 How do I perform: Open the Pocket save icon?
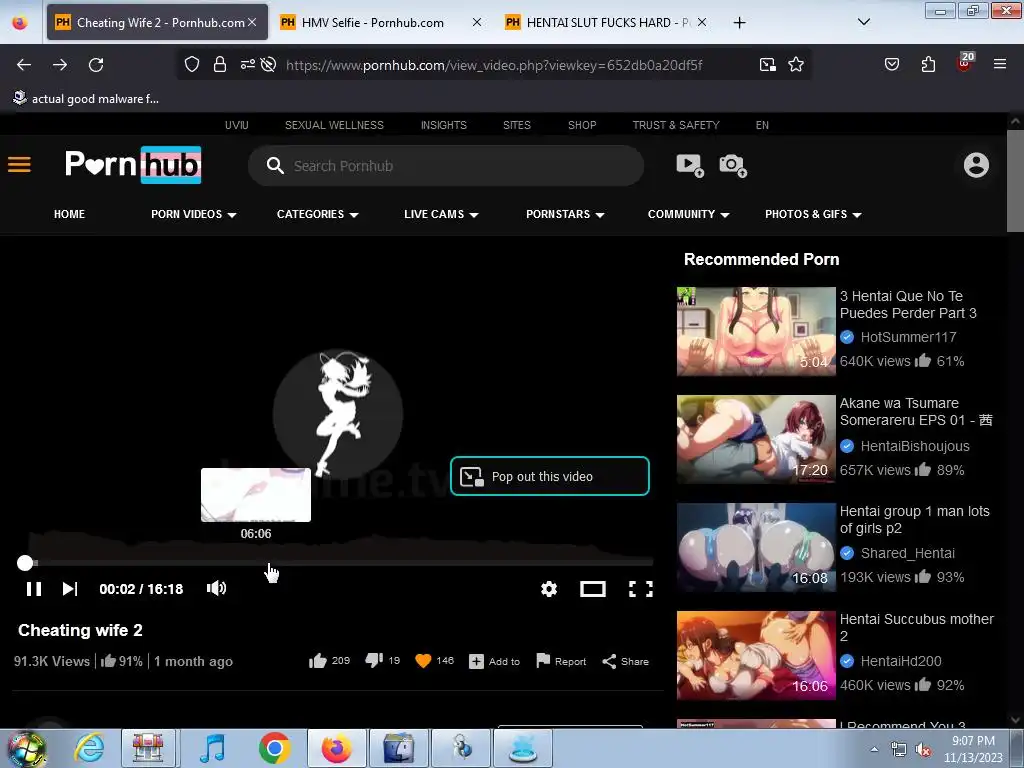click(x=891, y=64)
